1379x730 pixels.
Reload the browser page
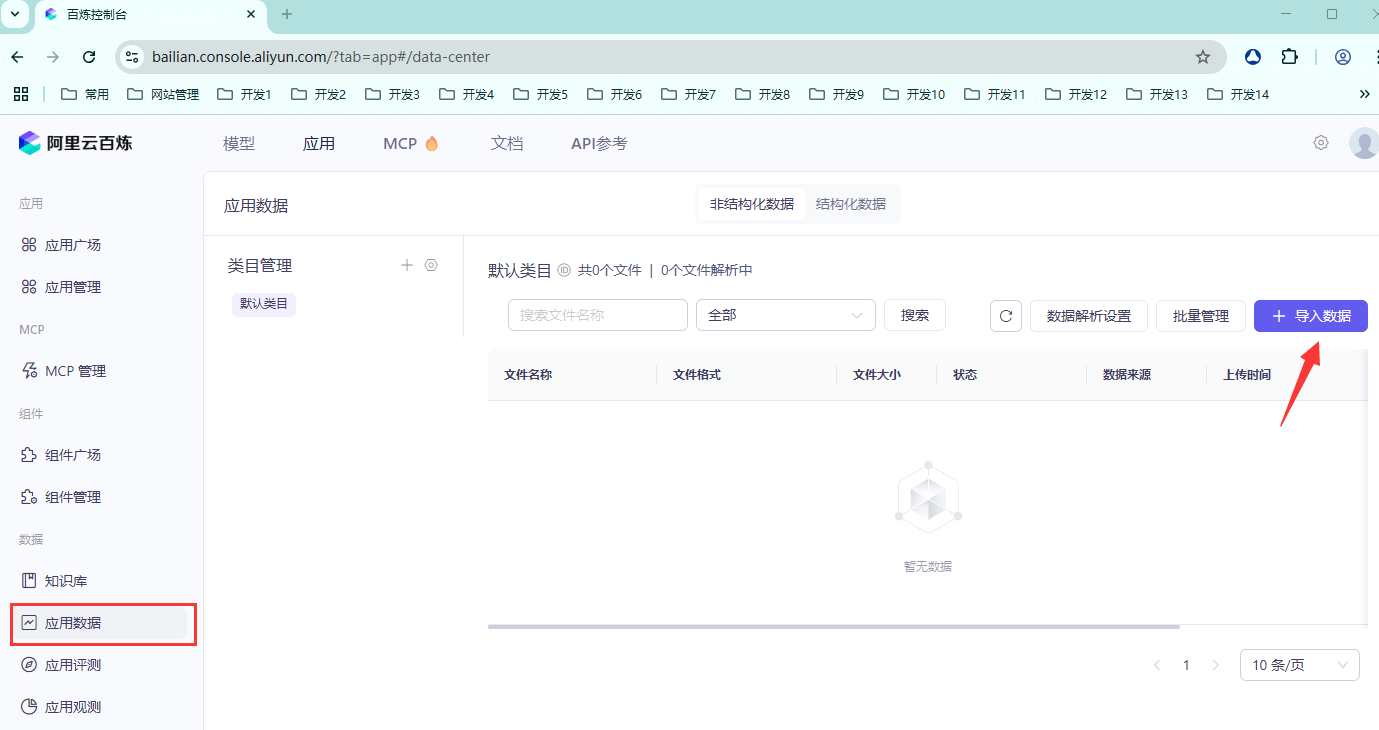point(89,57)
